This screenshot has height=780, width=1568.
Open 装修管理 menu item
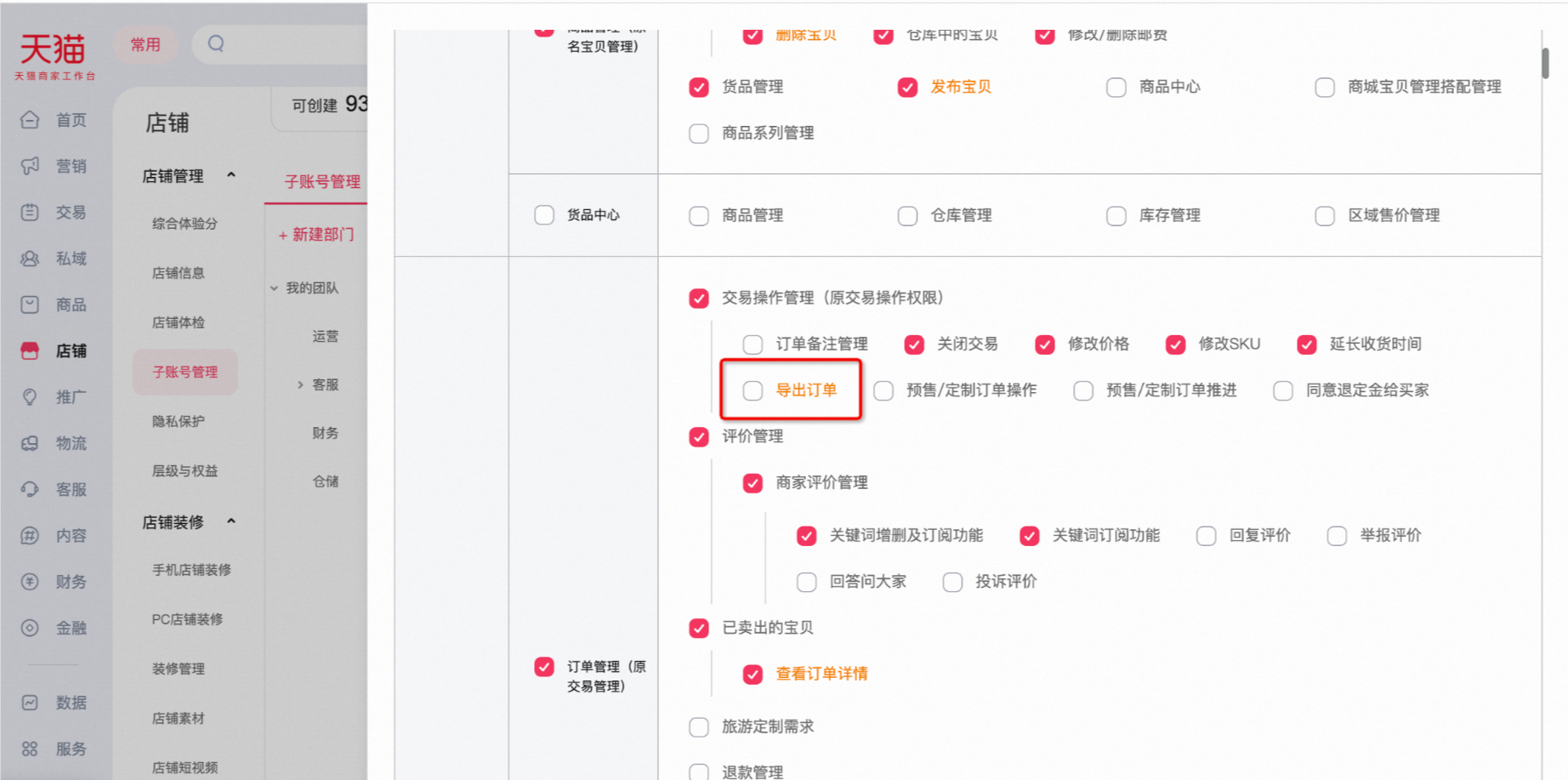click(x=178, y=669)
